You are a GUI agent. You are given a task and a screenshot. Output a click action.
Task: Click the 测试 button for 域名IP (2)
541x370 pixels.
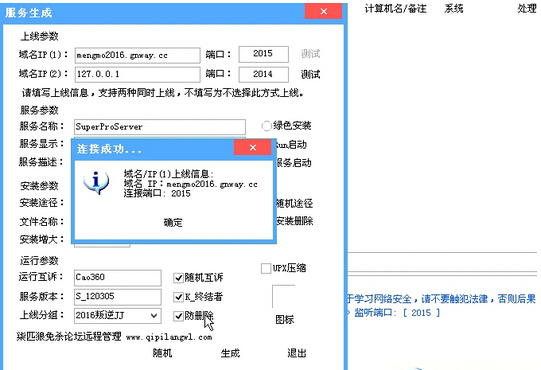(x=310, y=74)
